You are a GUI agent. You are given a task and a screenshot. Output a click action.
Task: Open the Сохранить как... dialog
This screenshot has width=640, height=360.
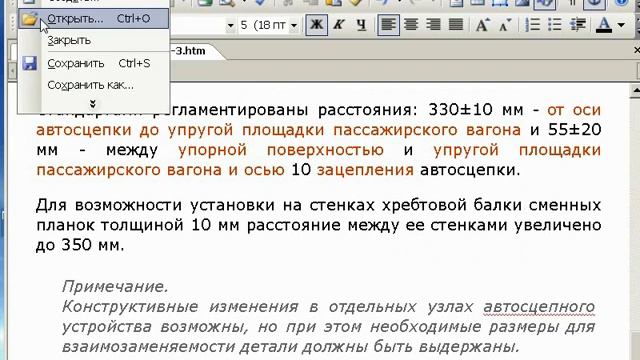click(93, 85)
